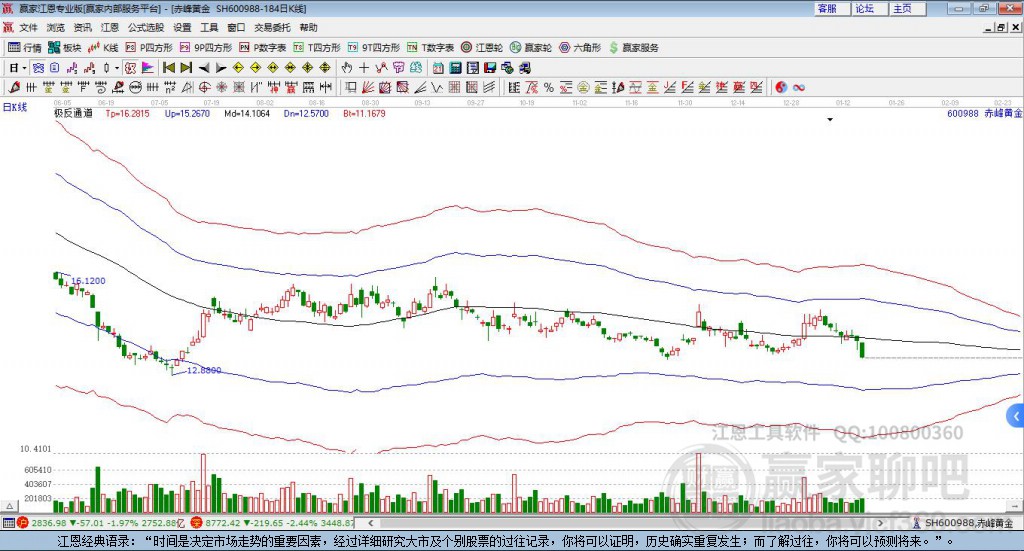Click the n² squares tool icon
Screen dimensions: 1024x551
coord(170,87)
